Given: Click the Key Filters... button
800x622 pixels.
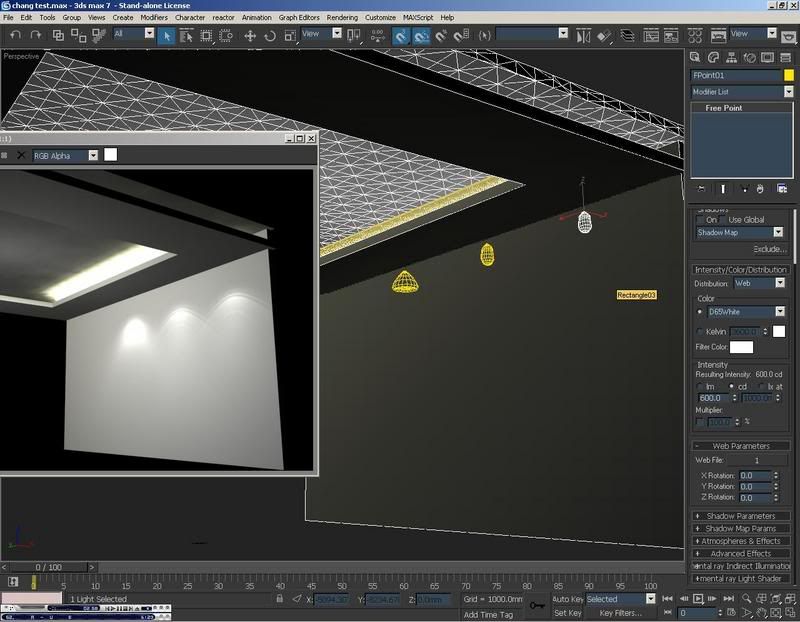Looking at the screenshot, I should [620, 613].
